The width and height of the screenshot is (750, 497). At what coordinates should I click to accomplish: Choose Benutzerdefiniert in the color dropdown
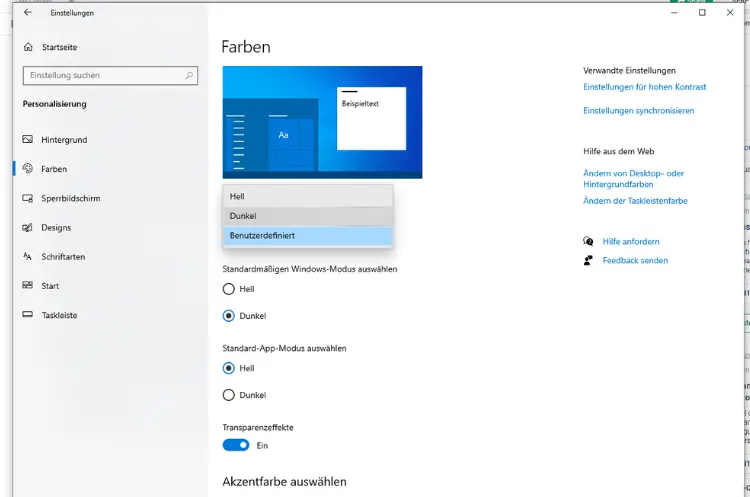click(308, 235)
